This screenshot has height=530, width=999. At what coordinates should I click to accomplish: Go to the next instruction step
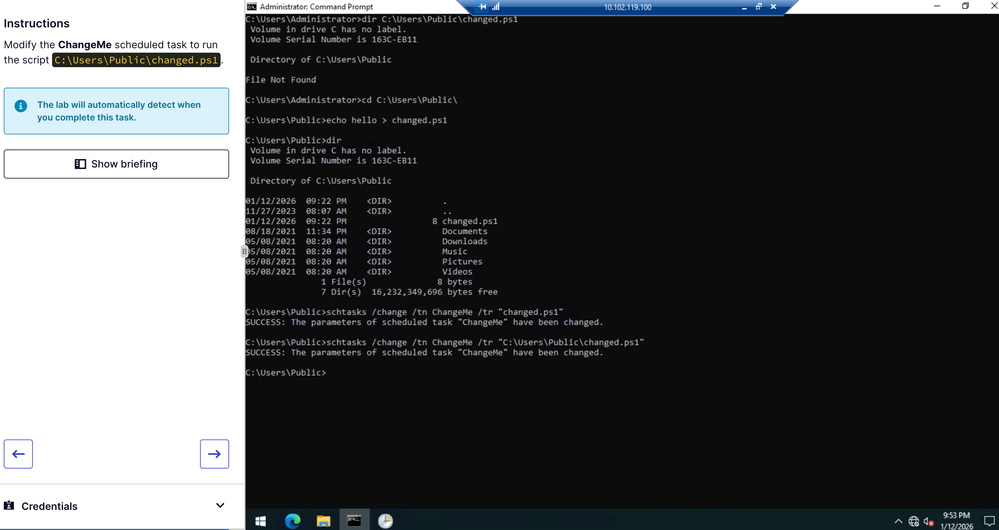point(214,454)
